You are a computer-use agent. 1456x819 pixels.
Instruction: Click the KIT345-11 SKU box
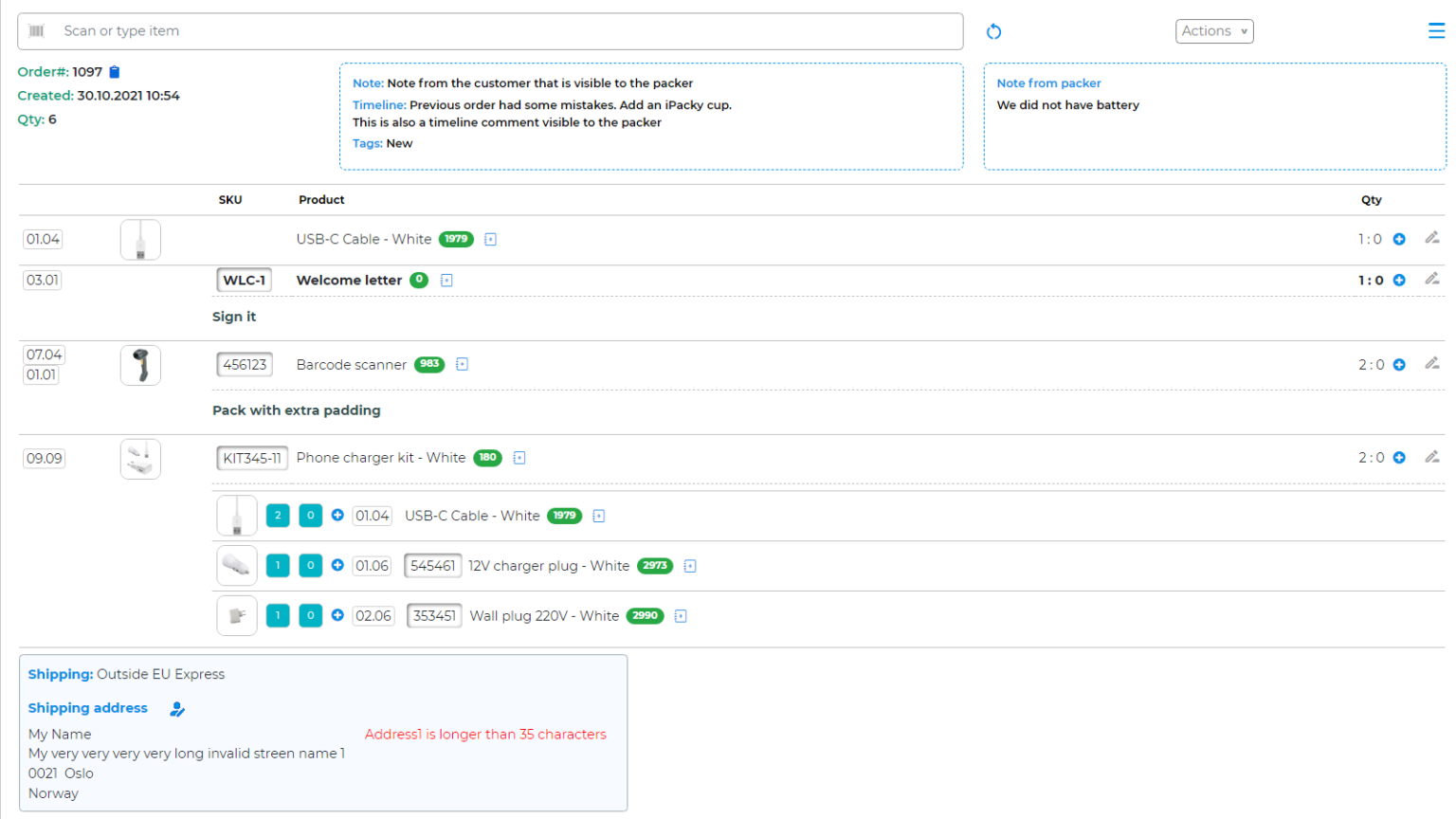(x=251, y=459)
